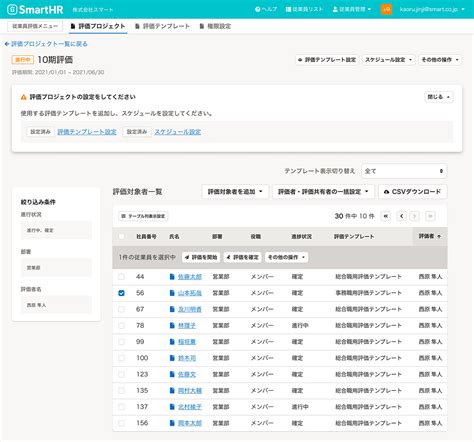
Task: Uncheck the checkbox for employee 56
Action: pyautogui.click(x=121, y=293)
